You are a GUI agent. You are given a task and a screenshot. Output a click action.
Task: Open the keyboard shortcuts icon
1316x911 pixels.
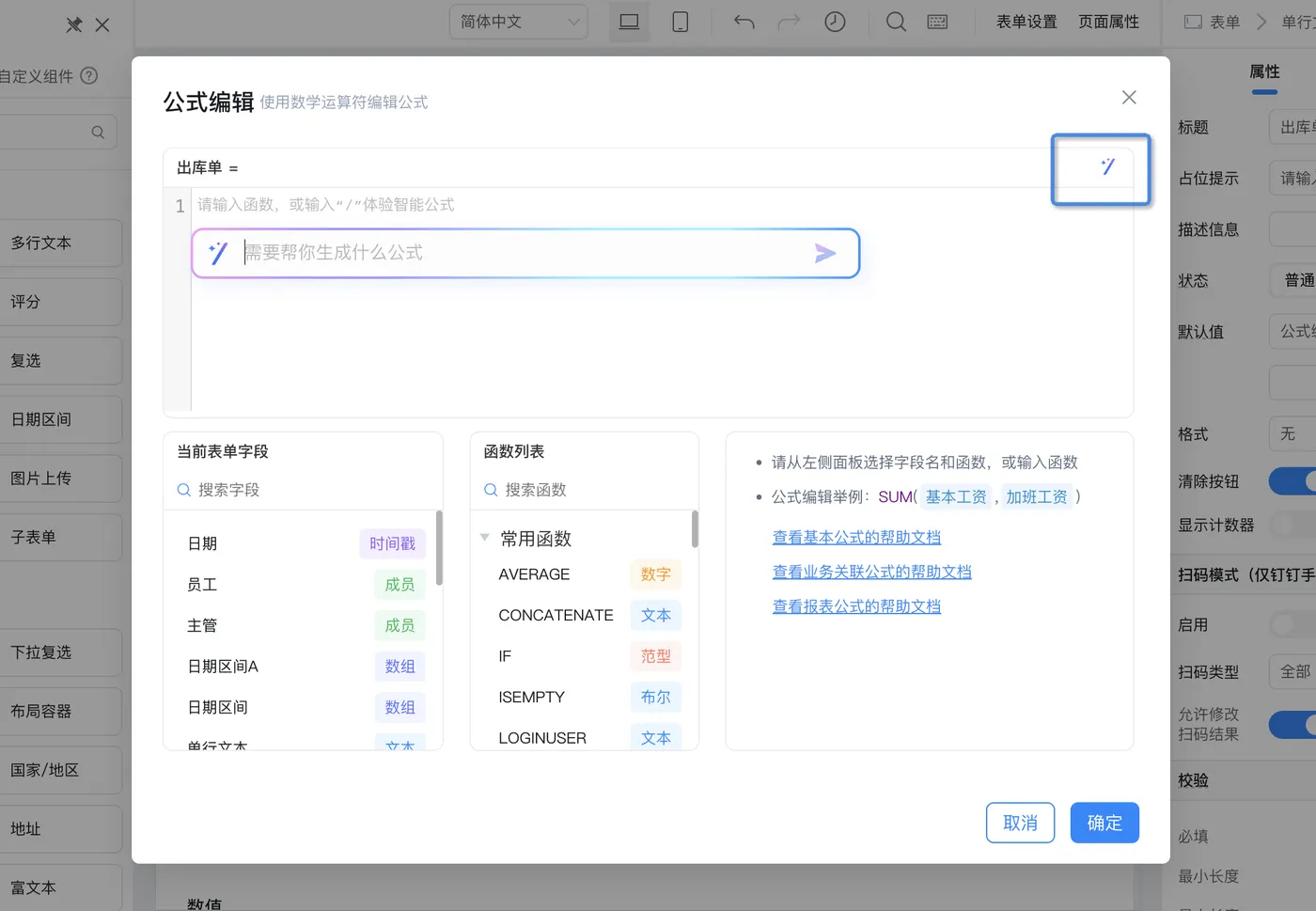(x=937, y=22)
